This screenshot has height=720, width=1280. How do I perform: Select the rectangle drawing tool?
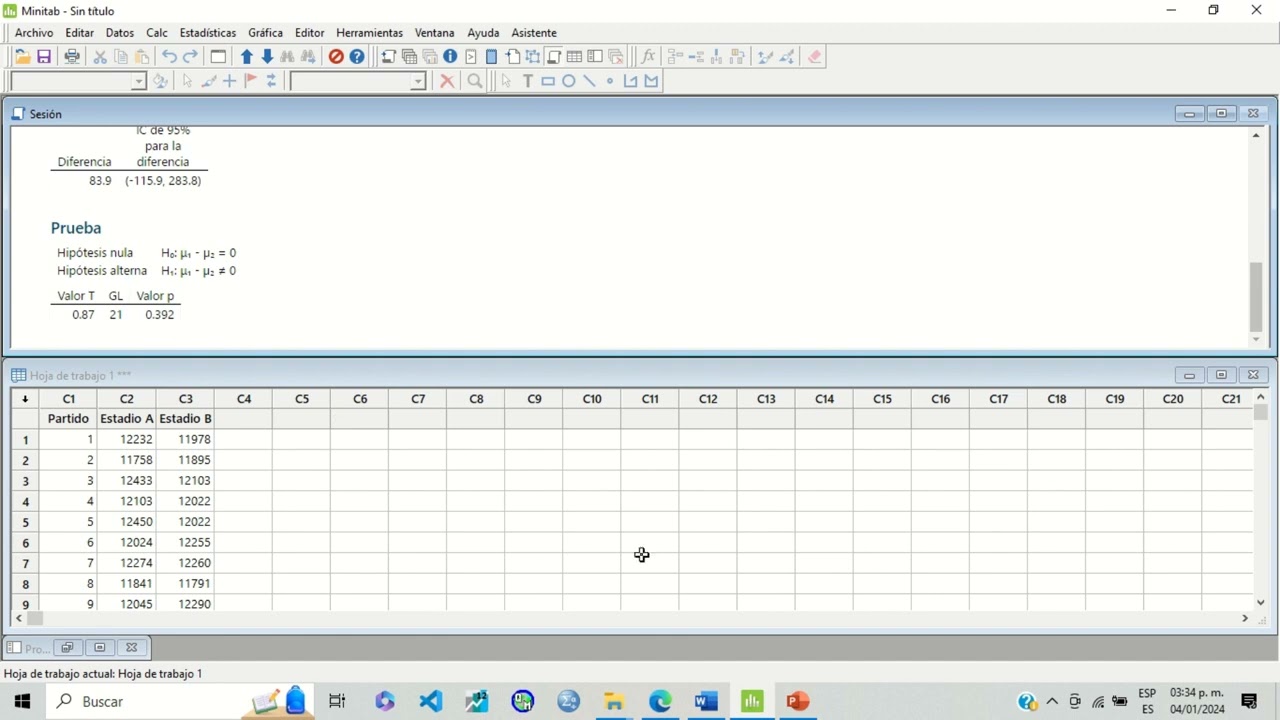click(x=548, y=81)
